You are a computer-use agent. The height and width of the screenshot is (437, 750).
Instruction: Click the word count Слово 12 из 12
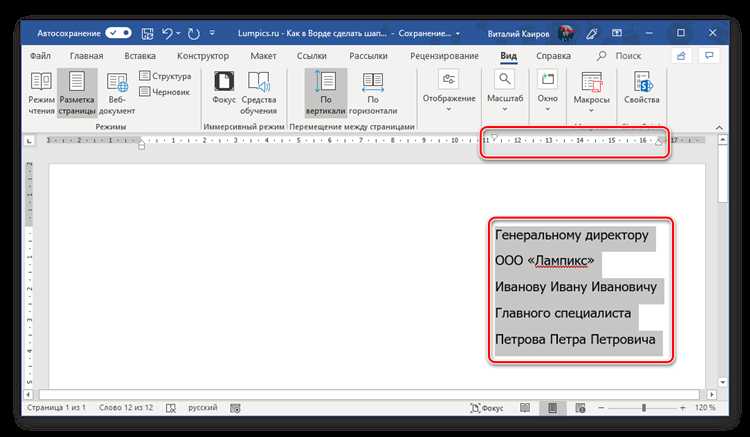(x=126, y=408)
